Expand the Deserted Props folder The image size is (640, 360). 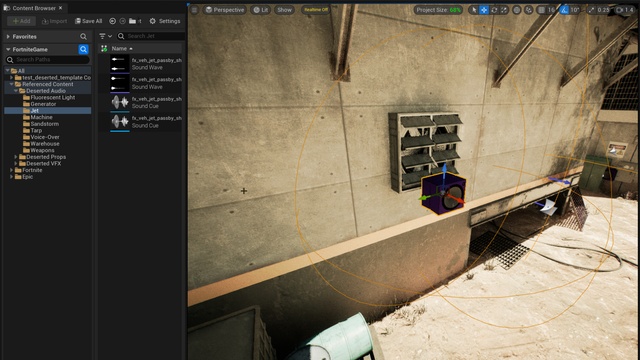tap(16, 157)
